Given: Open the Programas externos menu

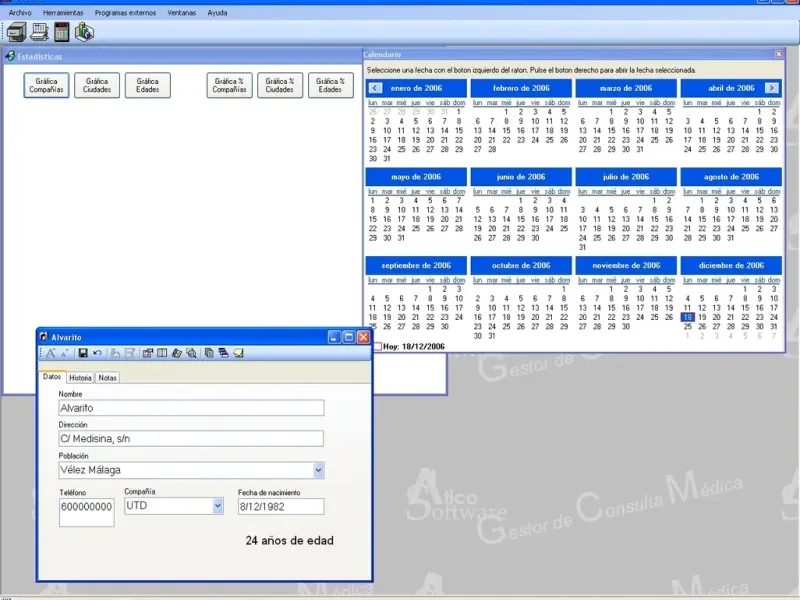Looking at the screenshot, I should (125, 13).
